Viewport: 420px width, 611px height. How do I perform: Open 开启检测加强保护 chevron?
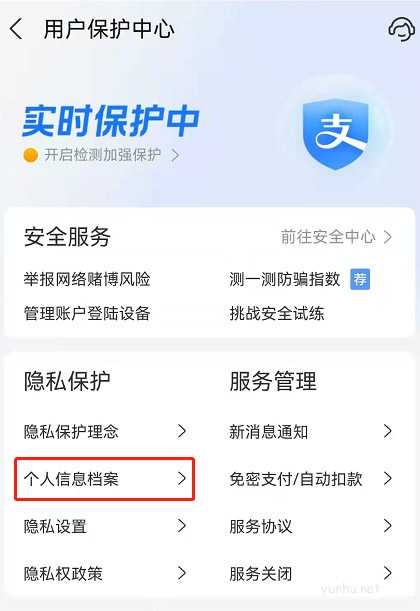[x=175, y=155]
